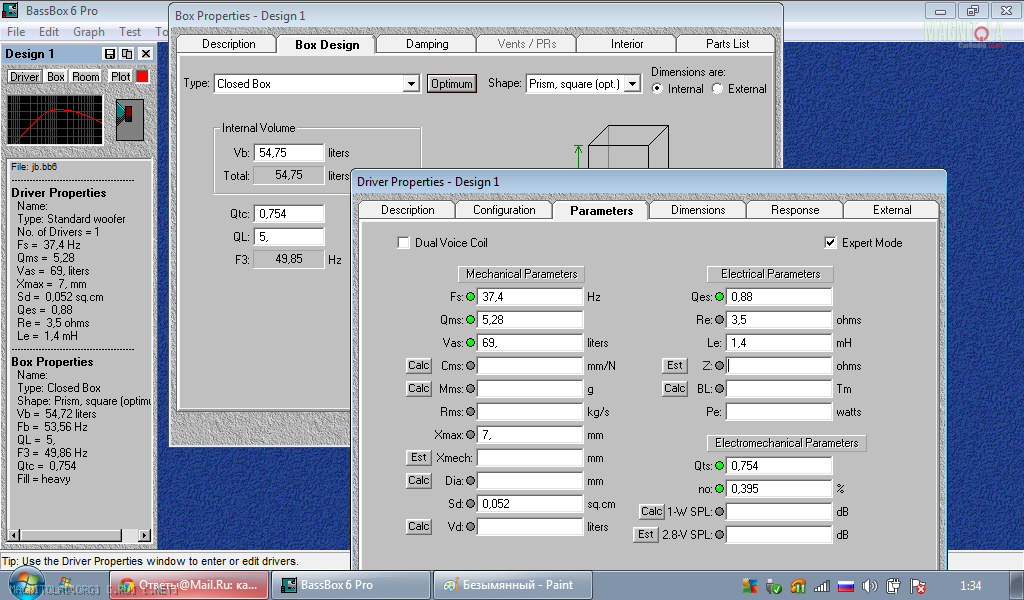Click the Fs input field showing 37,4
Screen dimensions: 1024x600
click(530, 297)
